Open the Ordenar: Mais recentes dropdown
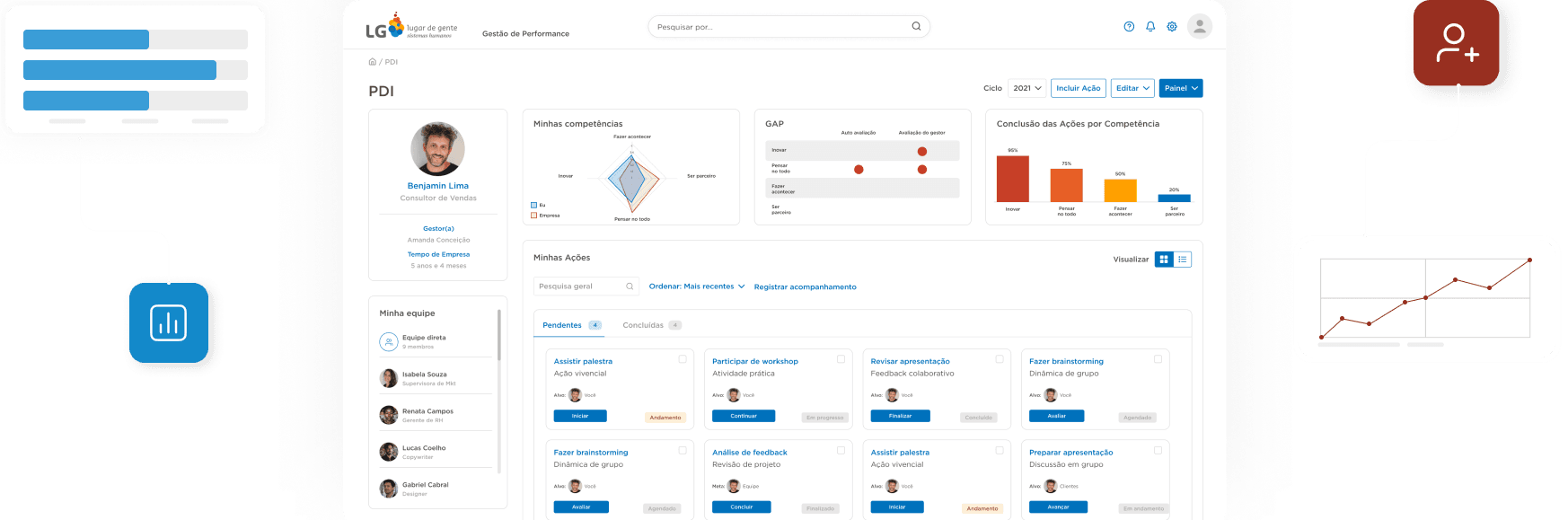The image size is (1568, 520). click(x=697, y=286)
